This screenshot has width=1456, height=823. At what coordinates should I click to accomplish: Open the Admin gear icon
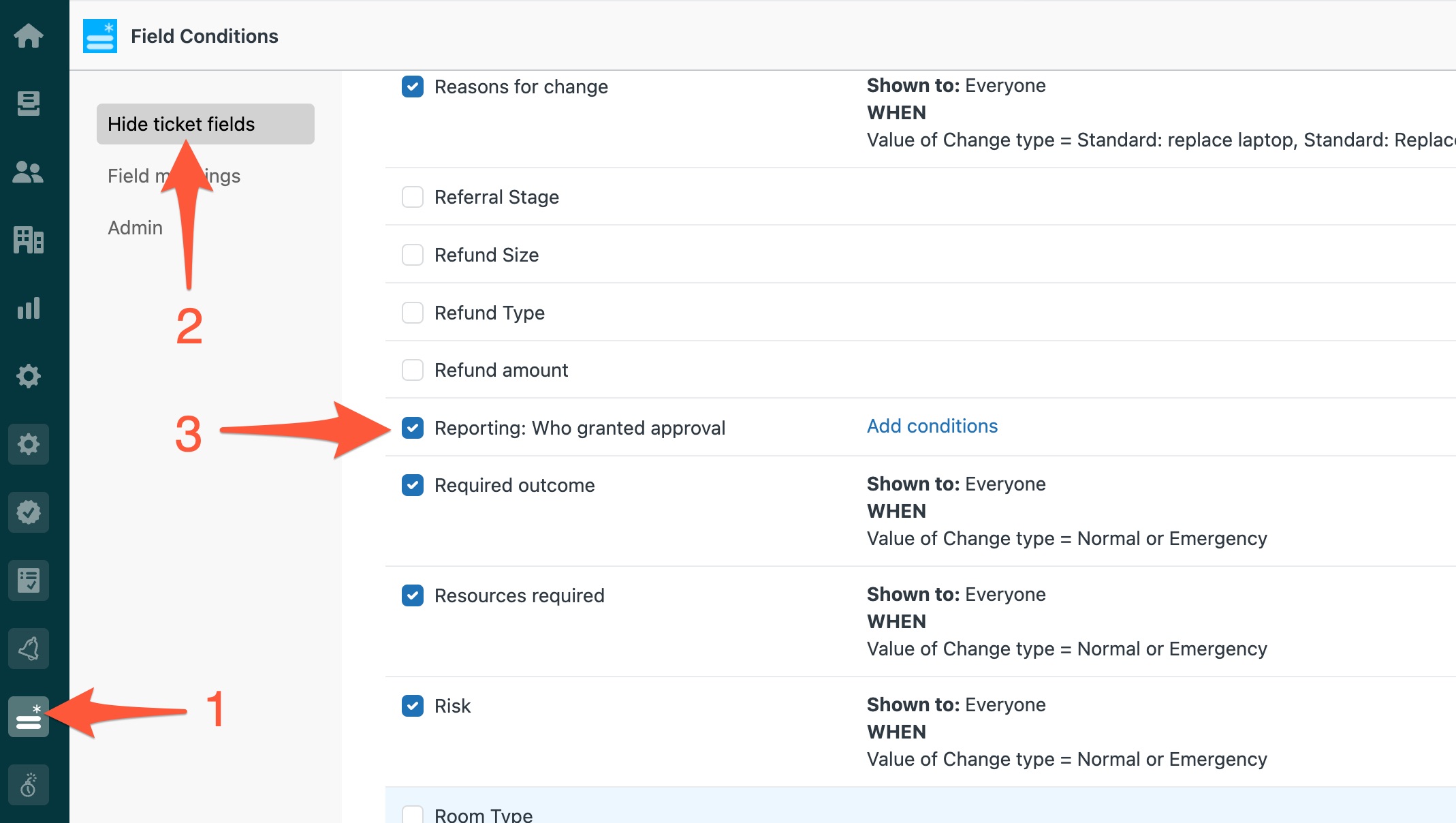29,376
